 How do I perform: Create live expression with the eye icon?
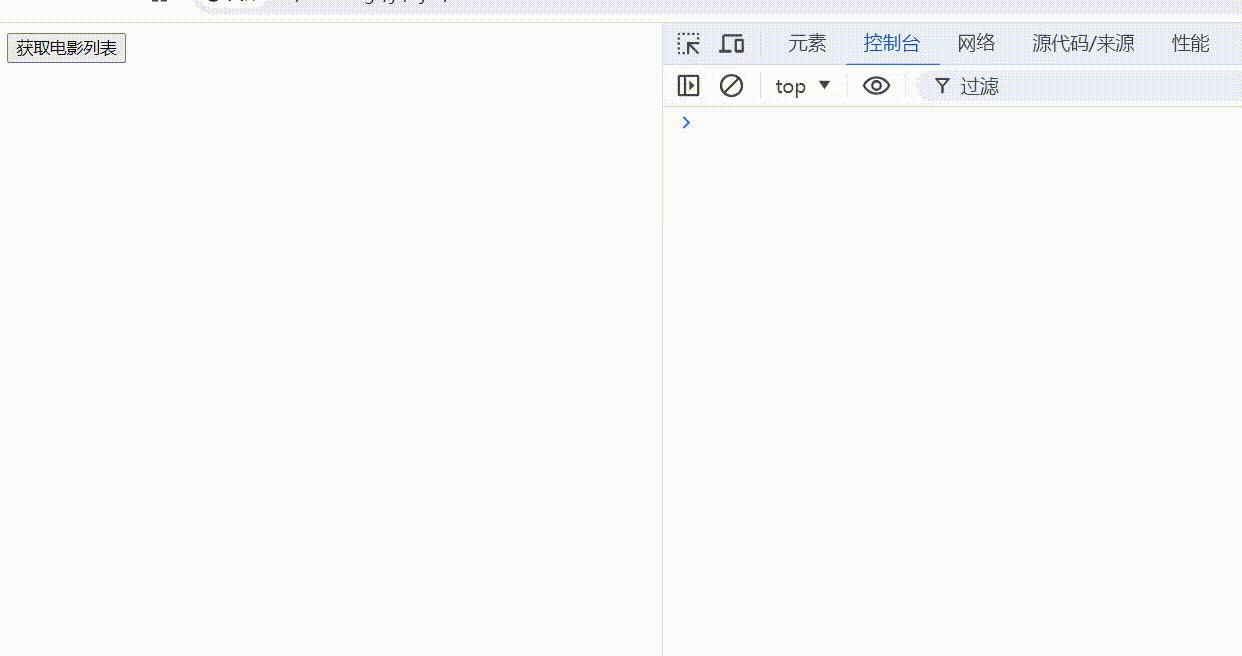tap(876, 86)
